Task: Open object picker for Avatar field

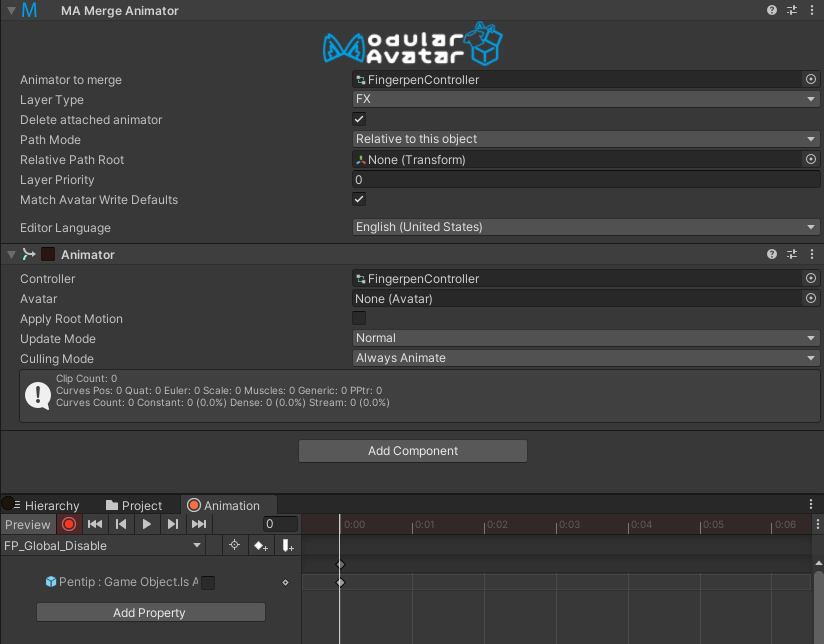Action: (811, 298)
